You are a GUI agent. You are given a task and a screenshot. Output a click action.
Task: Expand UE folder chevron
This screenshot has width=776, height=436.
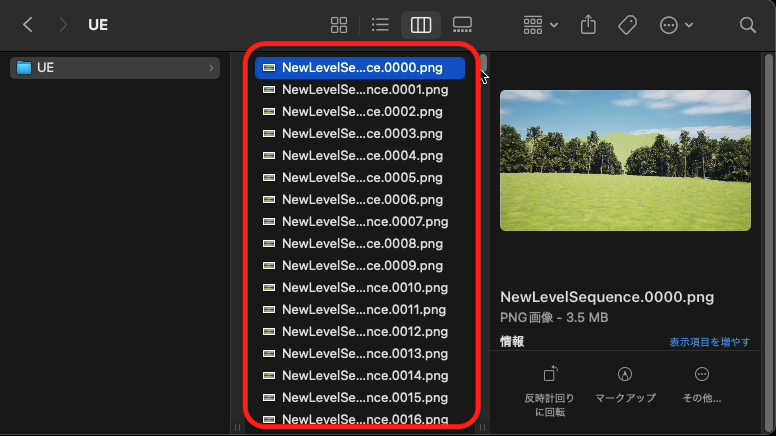[211, 68]
